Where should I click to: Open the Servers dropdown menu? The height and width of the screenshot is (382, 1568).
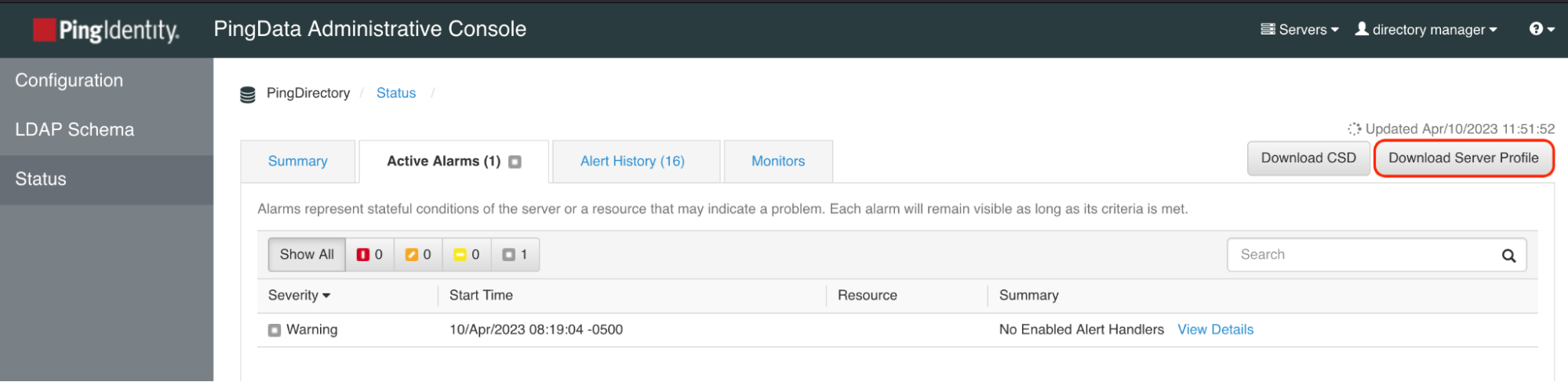pyautogui.click(x=1299, y=30)
